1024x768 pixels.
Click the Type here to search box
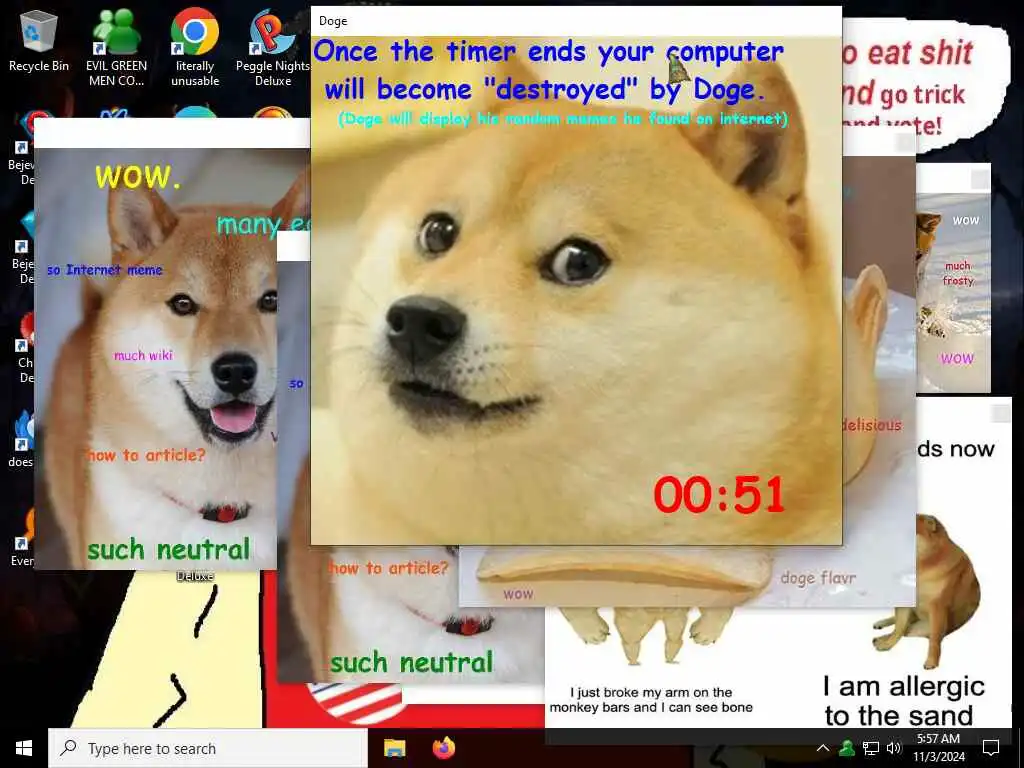tap(208, 748)
